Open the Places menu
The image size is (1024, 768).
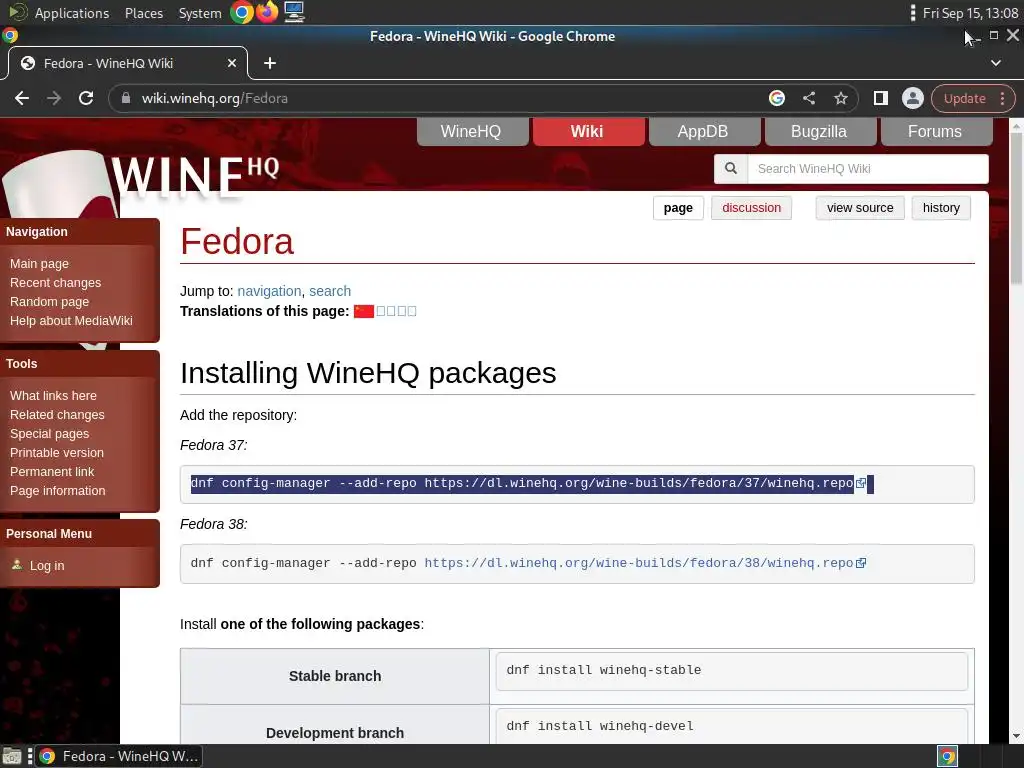point(144,13)
